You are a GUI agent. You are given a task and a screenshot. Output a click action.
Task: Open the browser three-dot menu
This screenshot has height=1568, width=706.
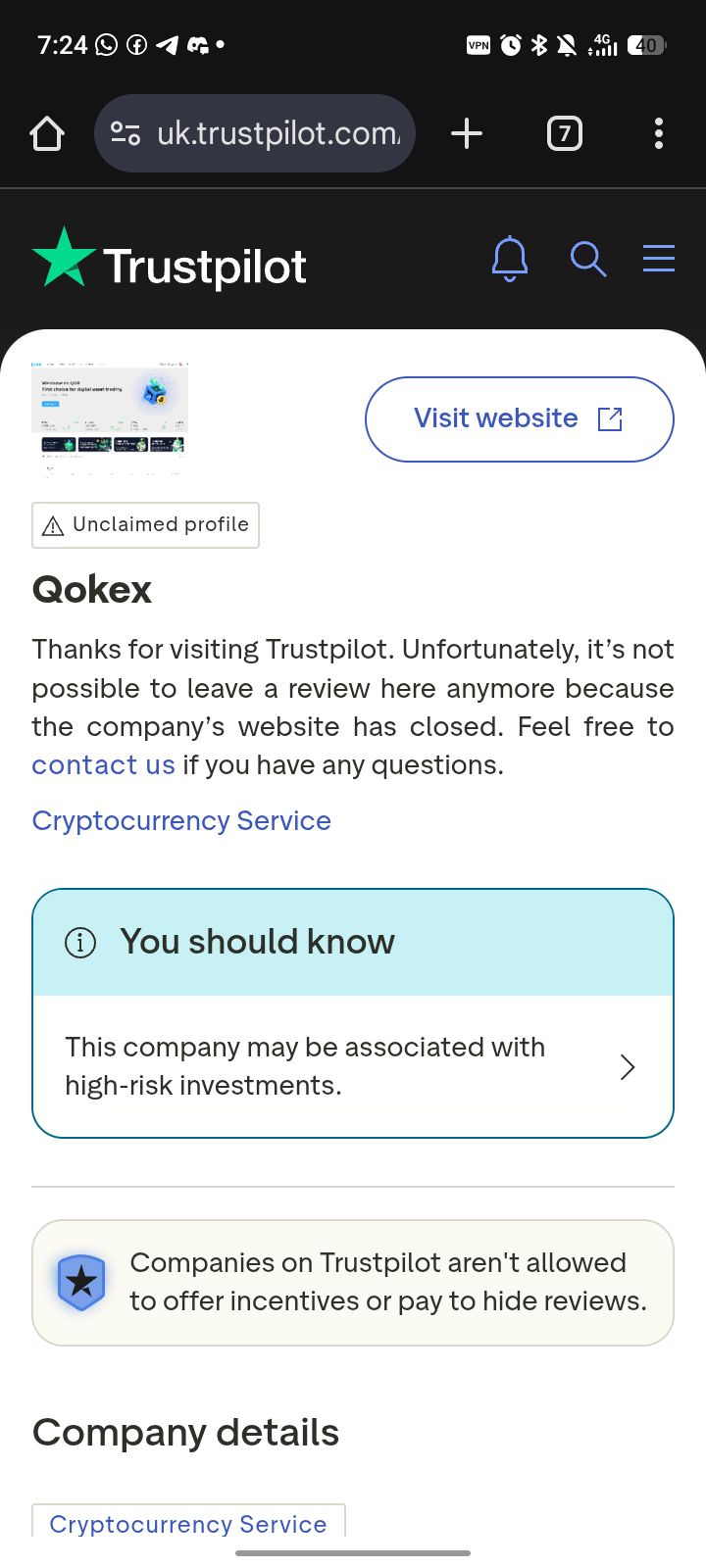[x=658, y=133]
